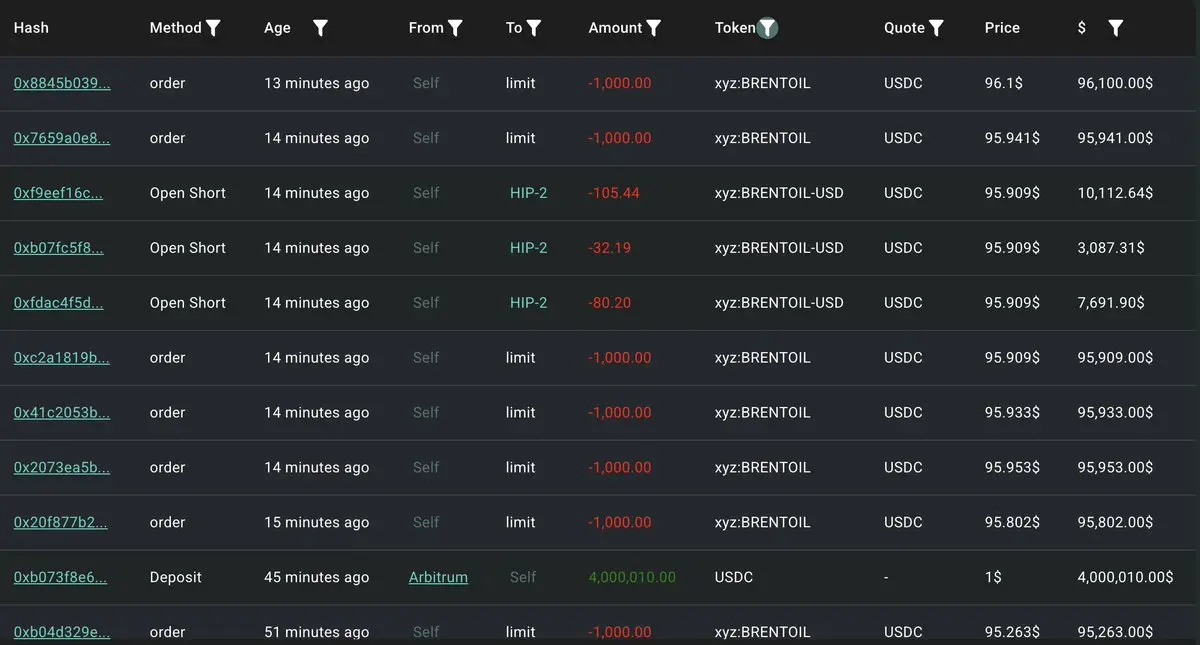Click the active Token filter icon
1200x645 pixels.
point(767,28)
